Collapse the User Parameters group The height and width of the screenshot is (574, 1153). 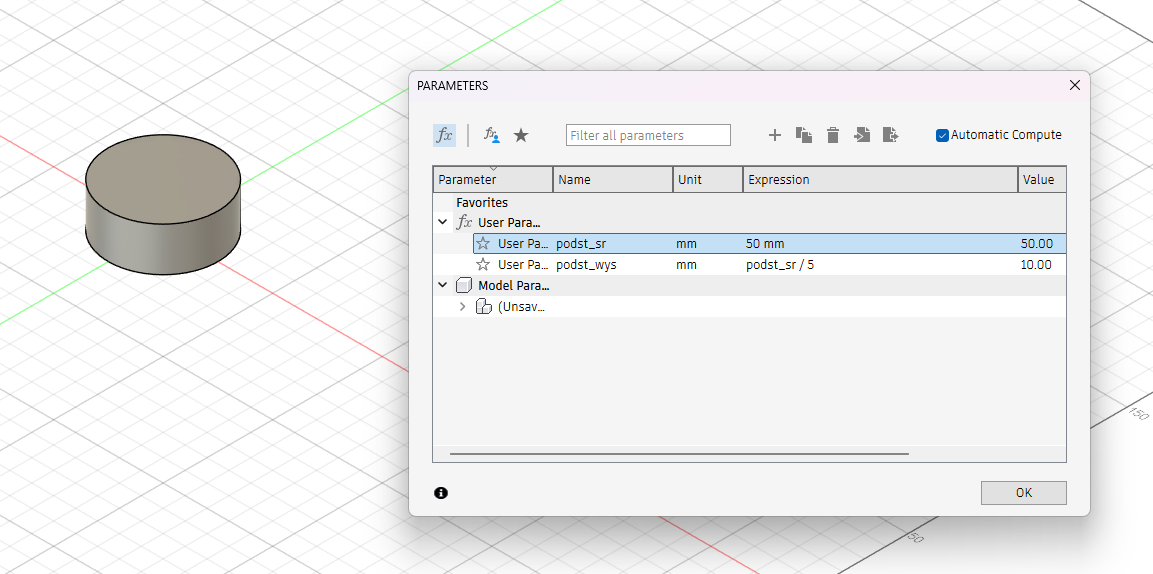click(443, 222)
